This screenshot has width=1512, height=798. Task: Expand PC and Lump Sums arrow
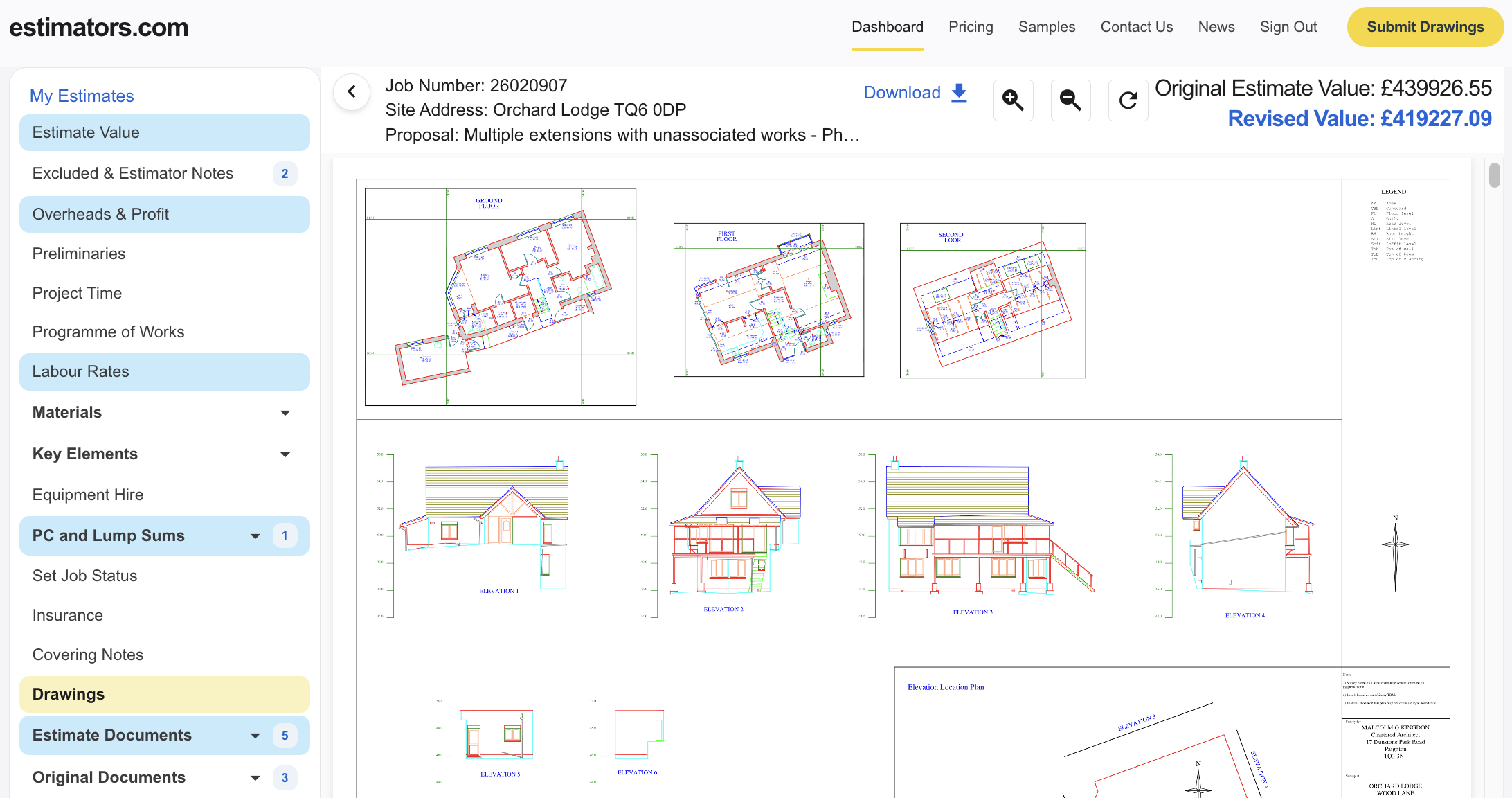pyautogui.click(x=255, y=536)
